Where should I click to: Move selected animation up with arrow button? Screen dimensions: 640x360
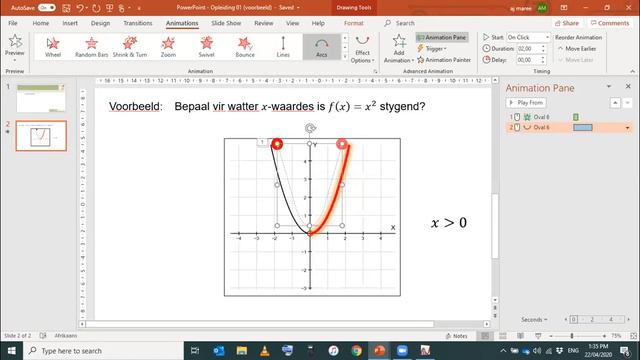pyautogui.click(x=615, y=103)
